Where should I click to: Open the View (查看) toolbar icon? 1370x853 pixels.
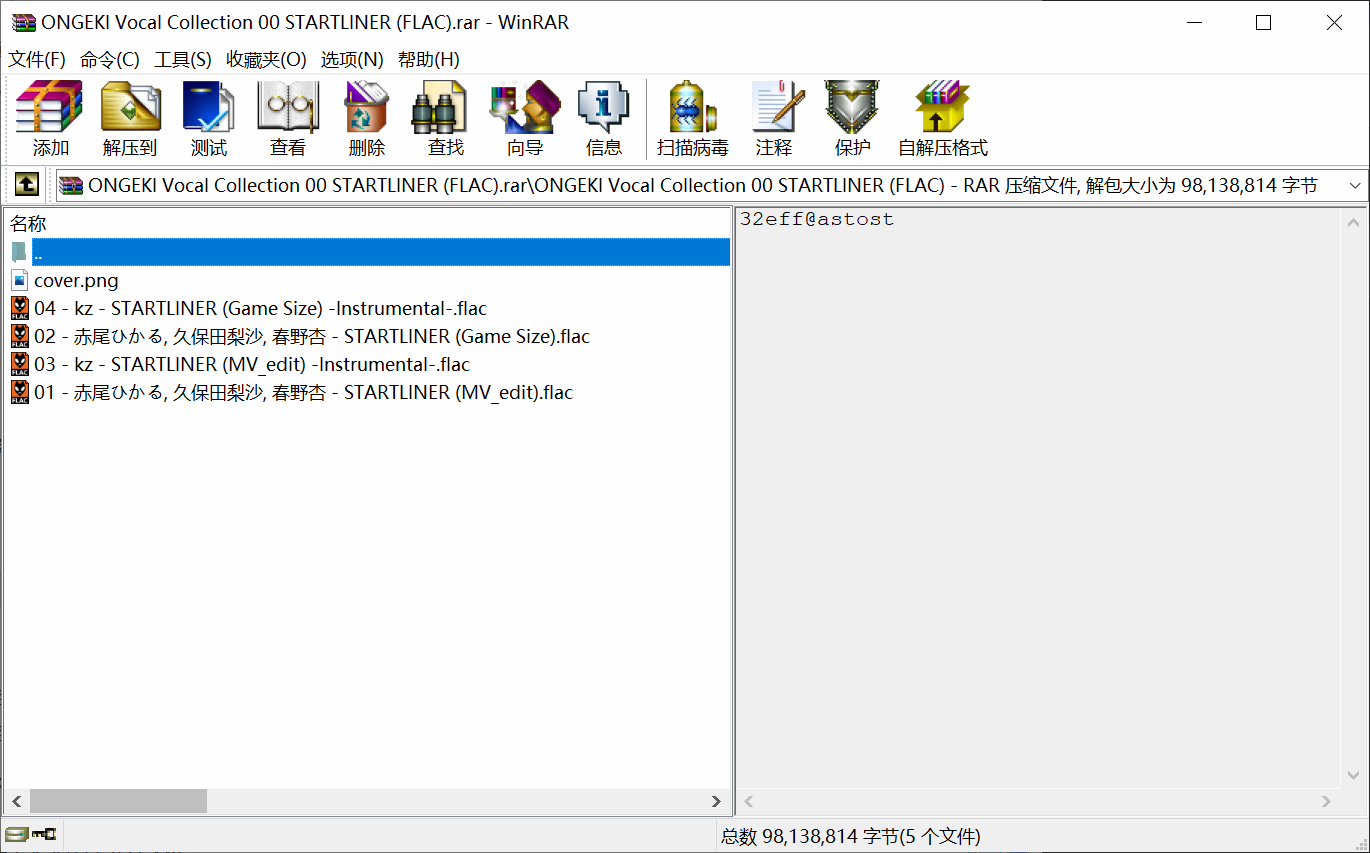pos(288,119)
